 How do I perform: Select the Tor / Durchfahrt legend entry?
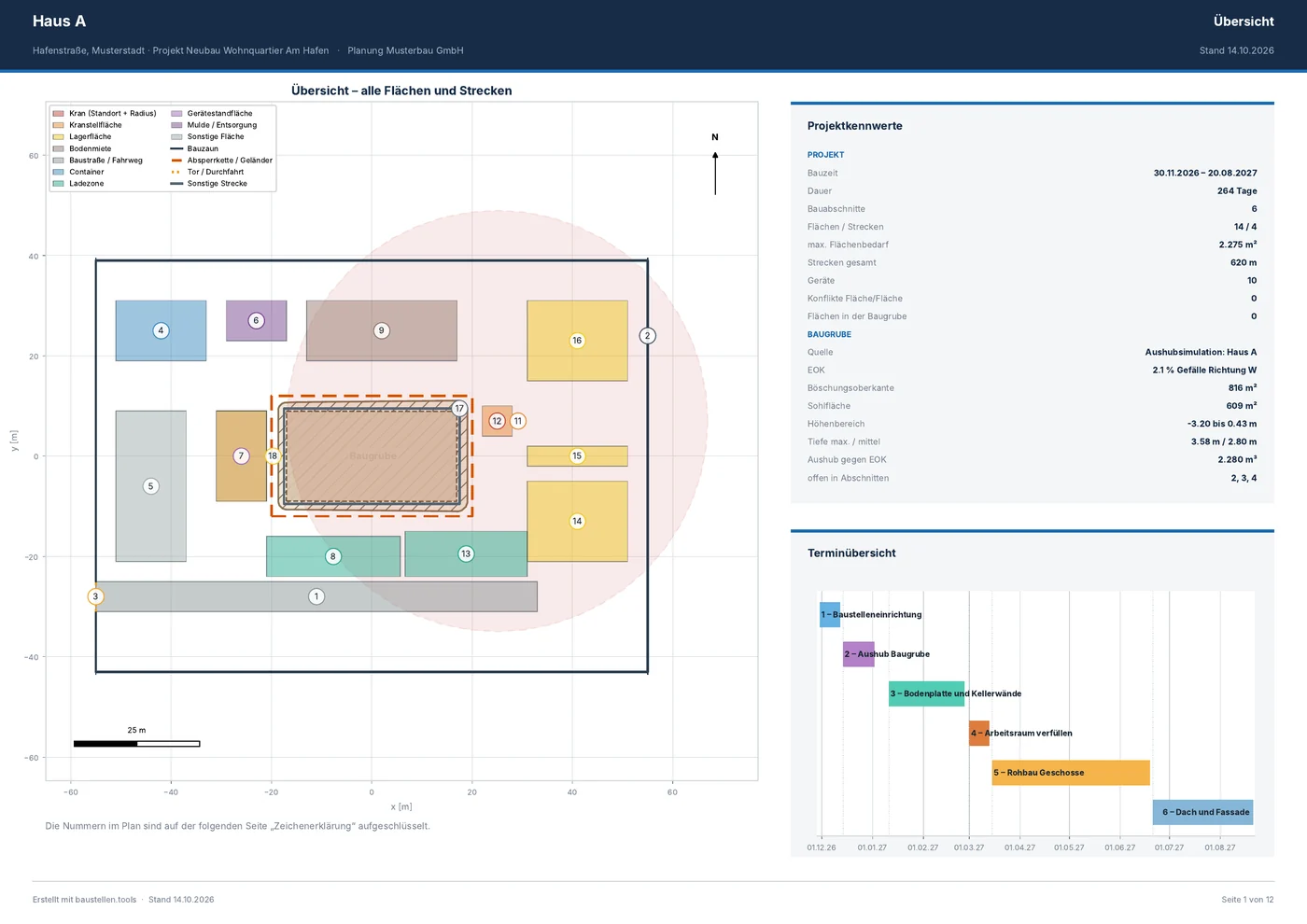[207, 172]
